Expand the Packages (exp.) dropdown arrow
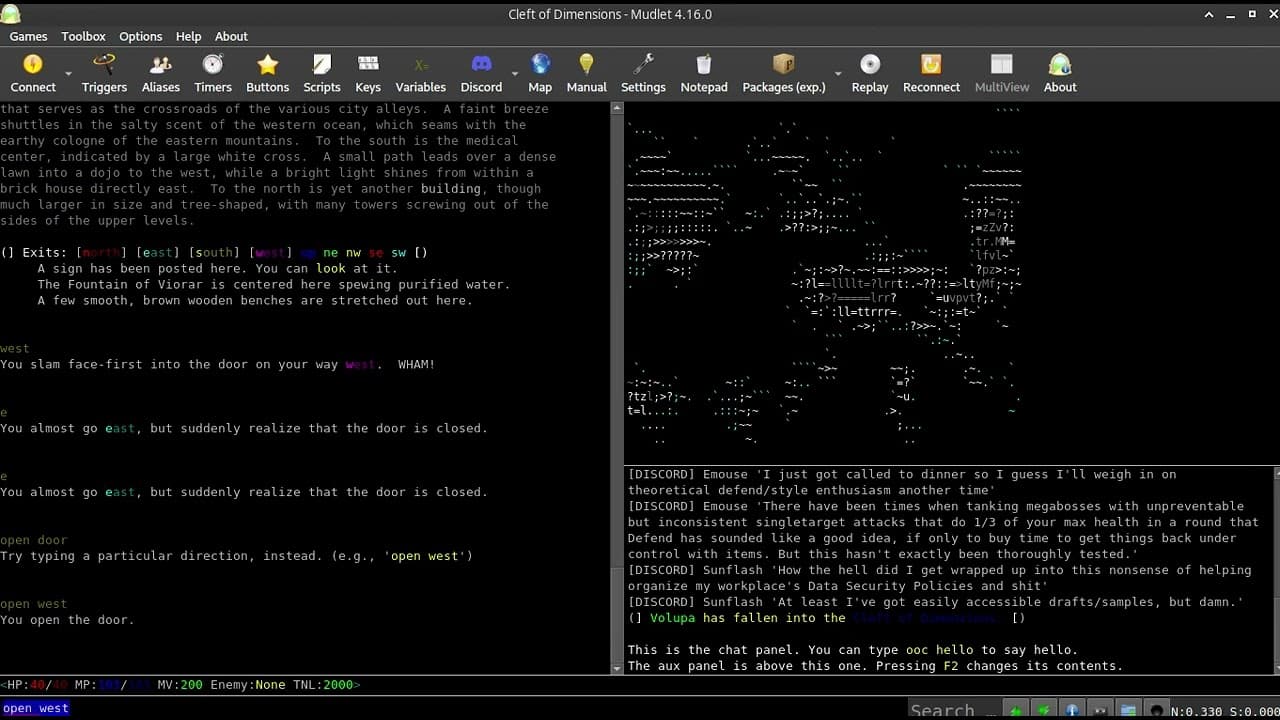 pyautogui.click(x=838, y=75)
